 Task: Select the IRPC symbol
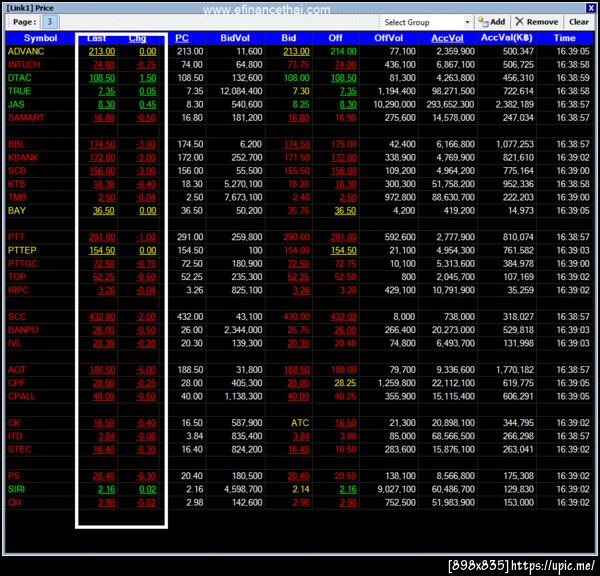(x=18, y=290)
